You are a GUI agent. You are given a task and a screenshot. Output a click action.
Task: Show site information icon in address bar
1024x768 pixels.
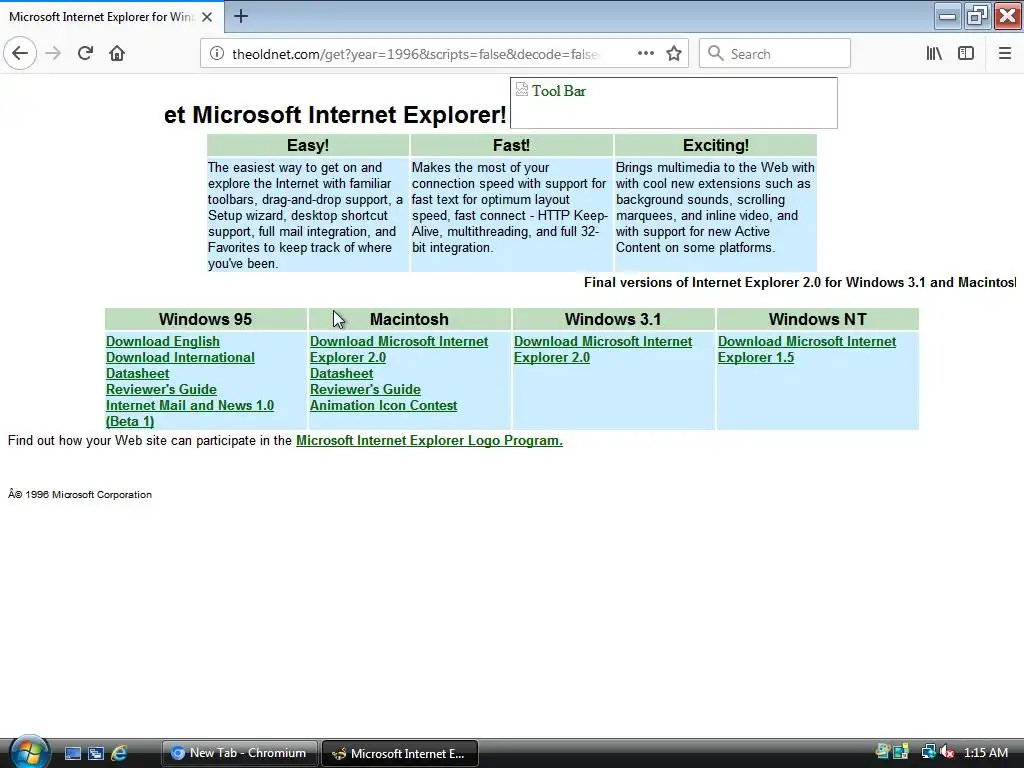[x=216, y=54]
